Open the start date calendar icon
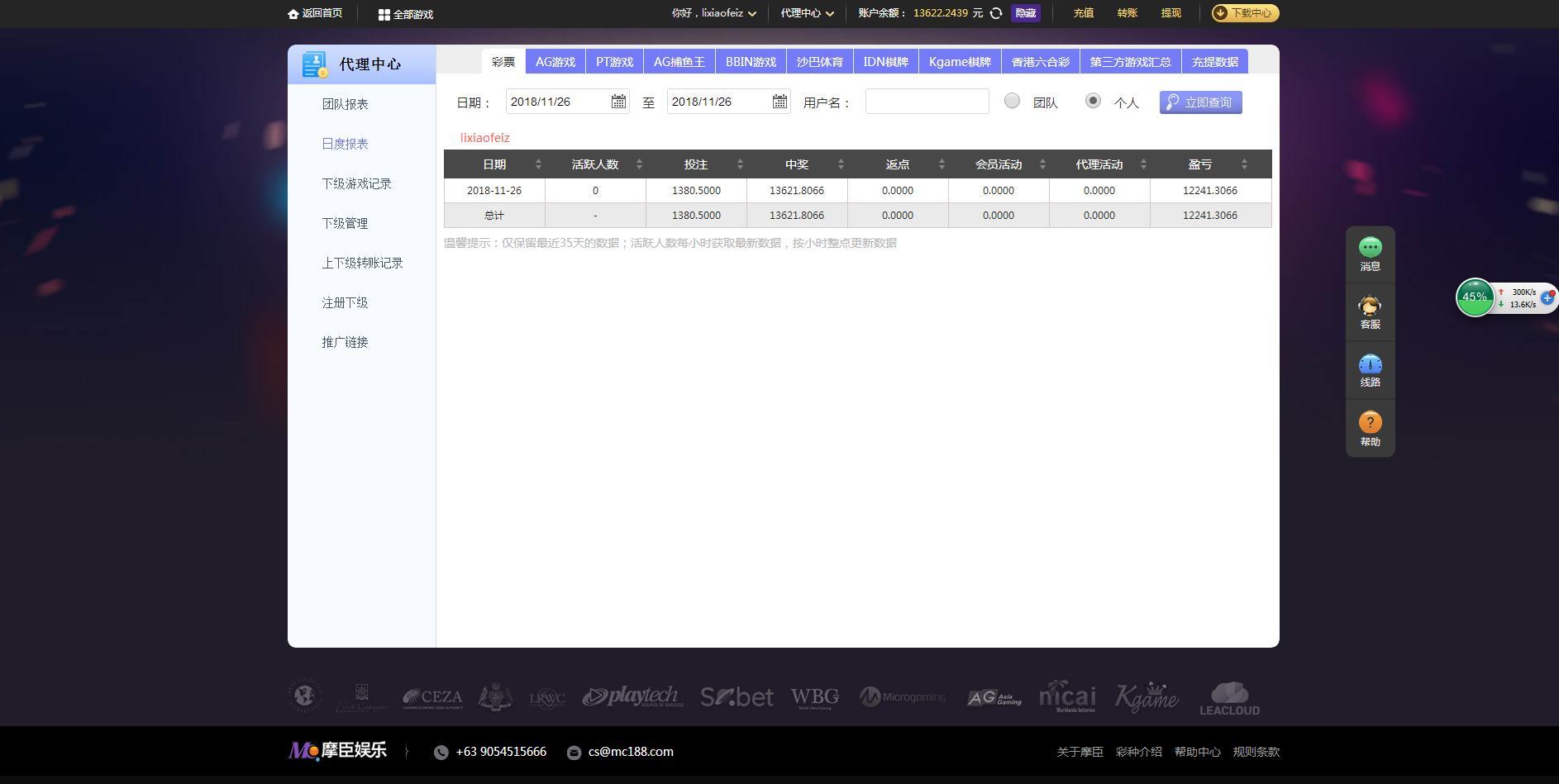 pyautogui.click(x=618, y=102)
